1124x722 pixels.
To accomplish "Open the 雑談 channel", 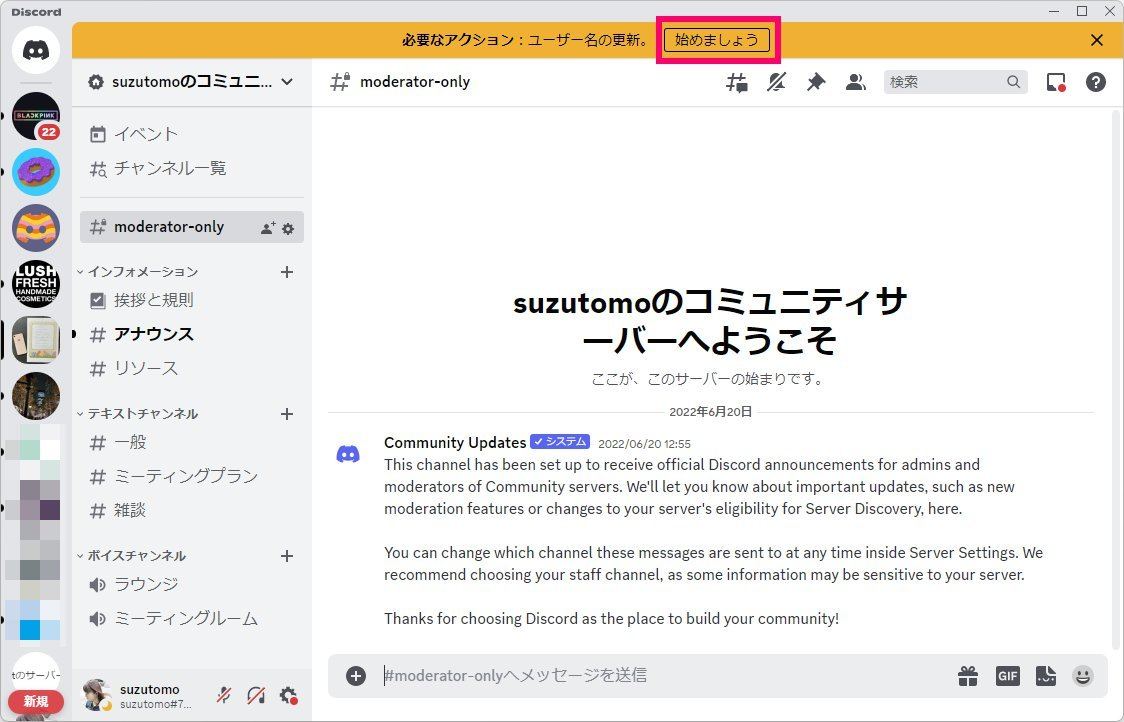I will [x=192, y=510].
